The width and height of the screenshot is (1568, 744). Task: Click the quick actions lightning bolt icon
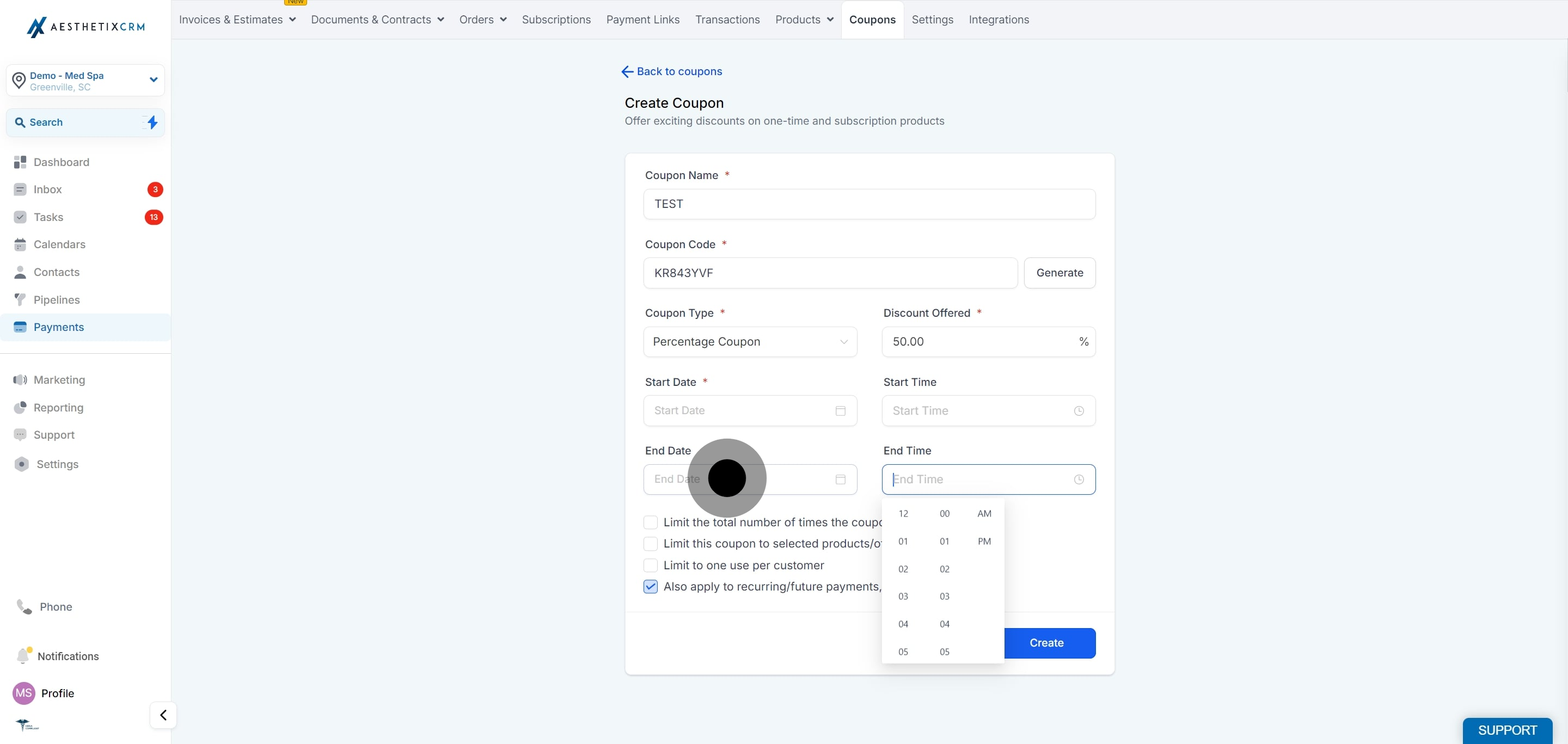(152, 122)
